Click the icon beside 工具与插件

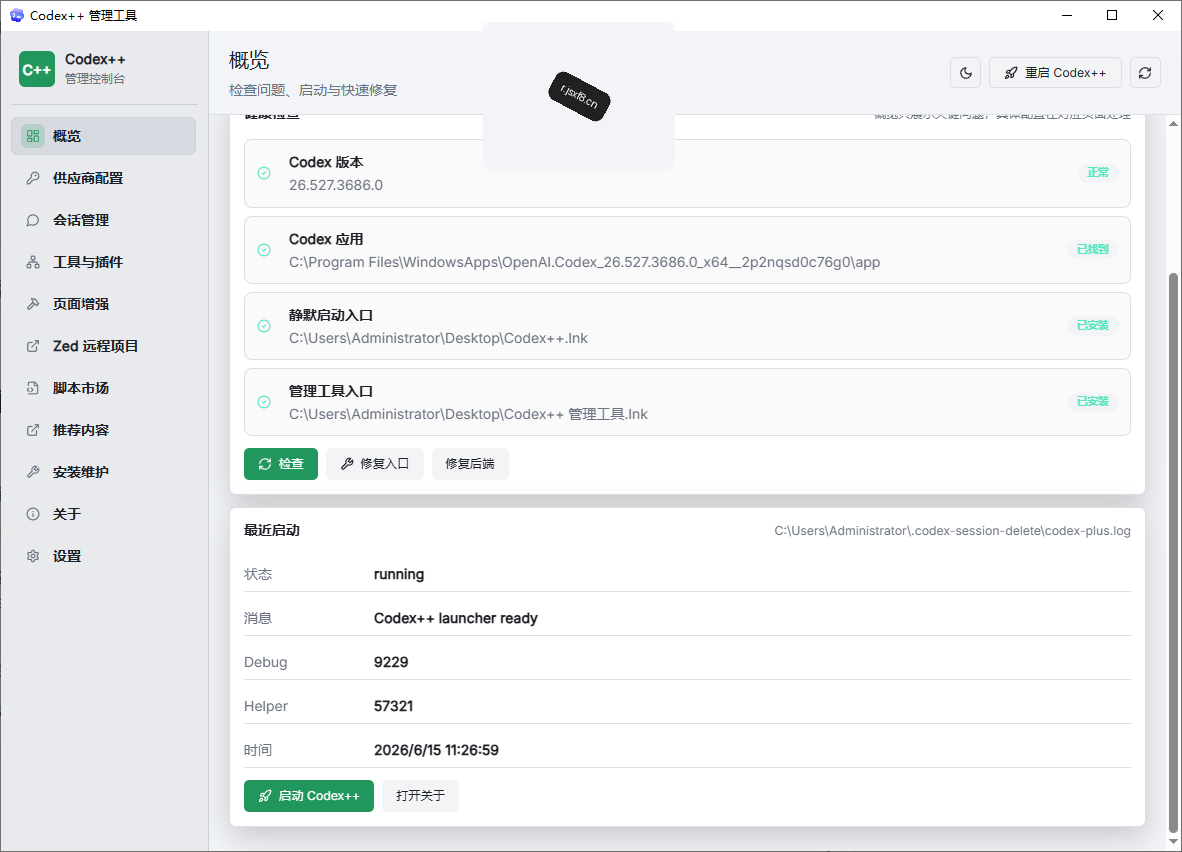tap(32, 262)
